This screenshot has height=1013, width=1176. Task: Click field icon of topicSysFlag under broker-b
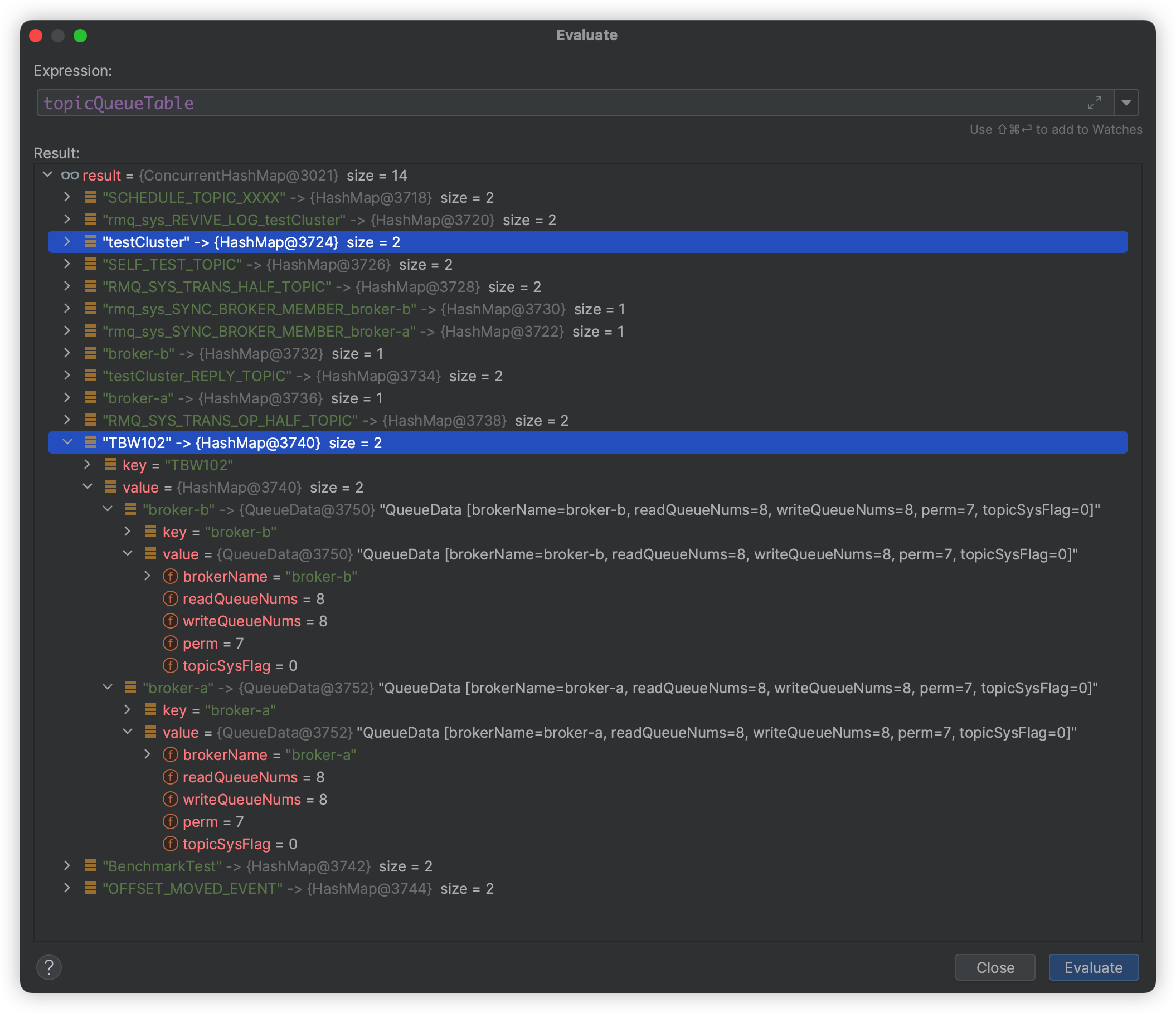point(171,666)
